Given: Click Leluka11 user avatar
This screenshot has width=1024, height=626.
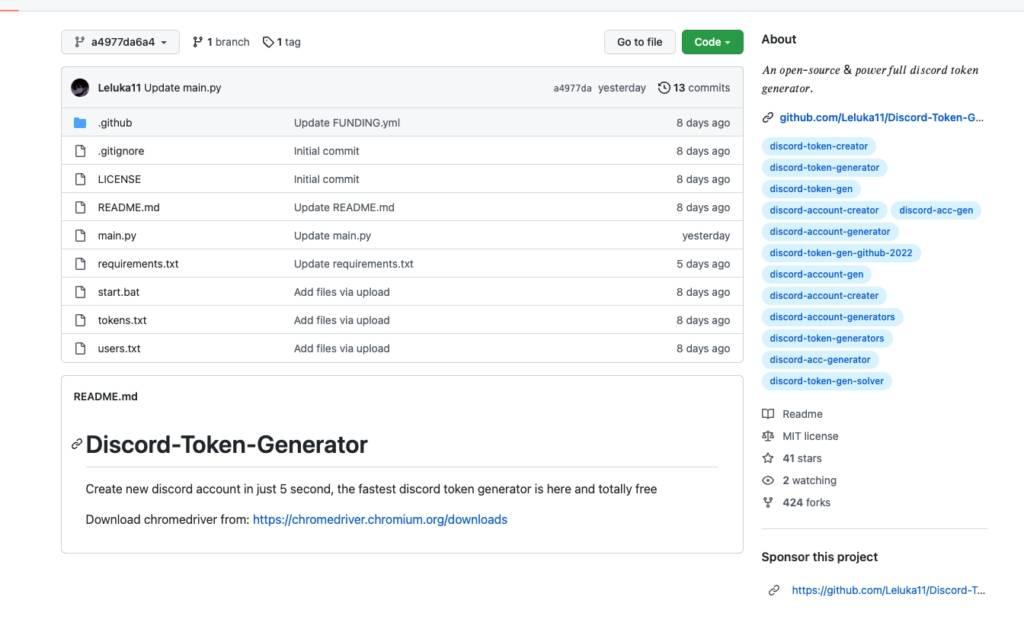Looking at the screenshot, I should pos(80,88).
